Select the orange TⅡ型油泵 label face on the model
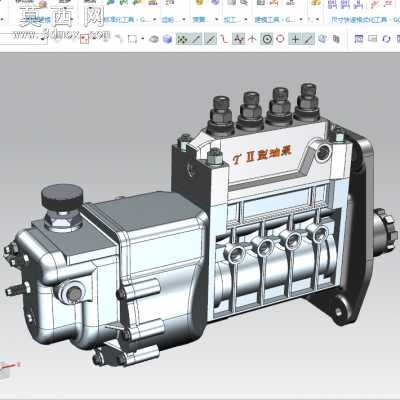This screenshot has height=400, width=400. pyautogui.click(x=262, y=155)
